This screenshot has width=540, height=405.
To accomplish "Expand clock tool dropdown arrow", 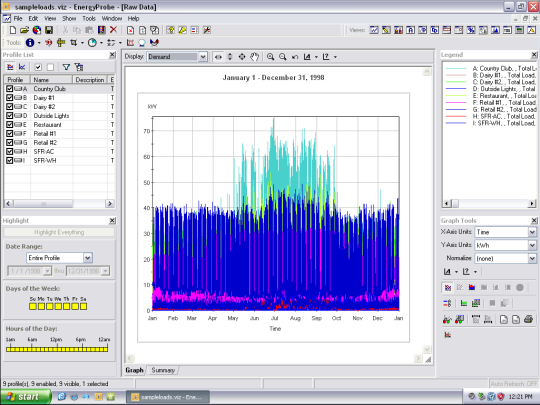I will pyautogui.click(x=101, y=43).
